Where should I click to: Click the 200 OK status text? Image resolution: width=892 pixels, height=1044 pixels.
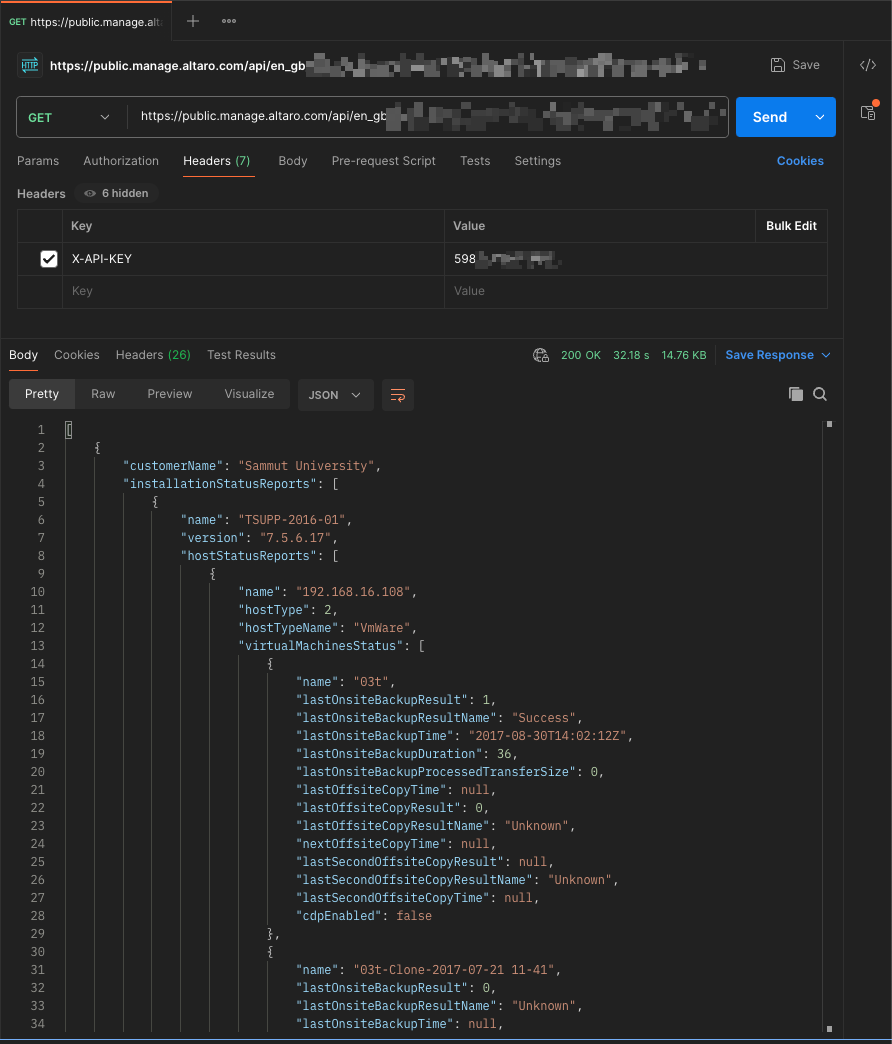click(x=580, y=356)
